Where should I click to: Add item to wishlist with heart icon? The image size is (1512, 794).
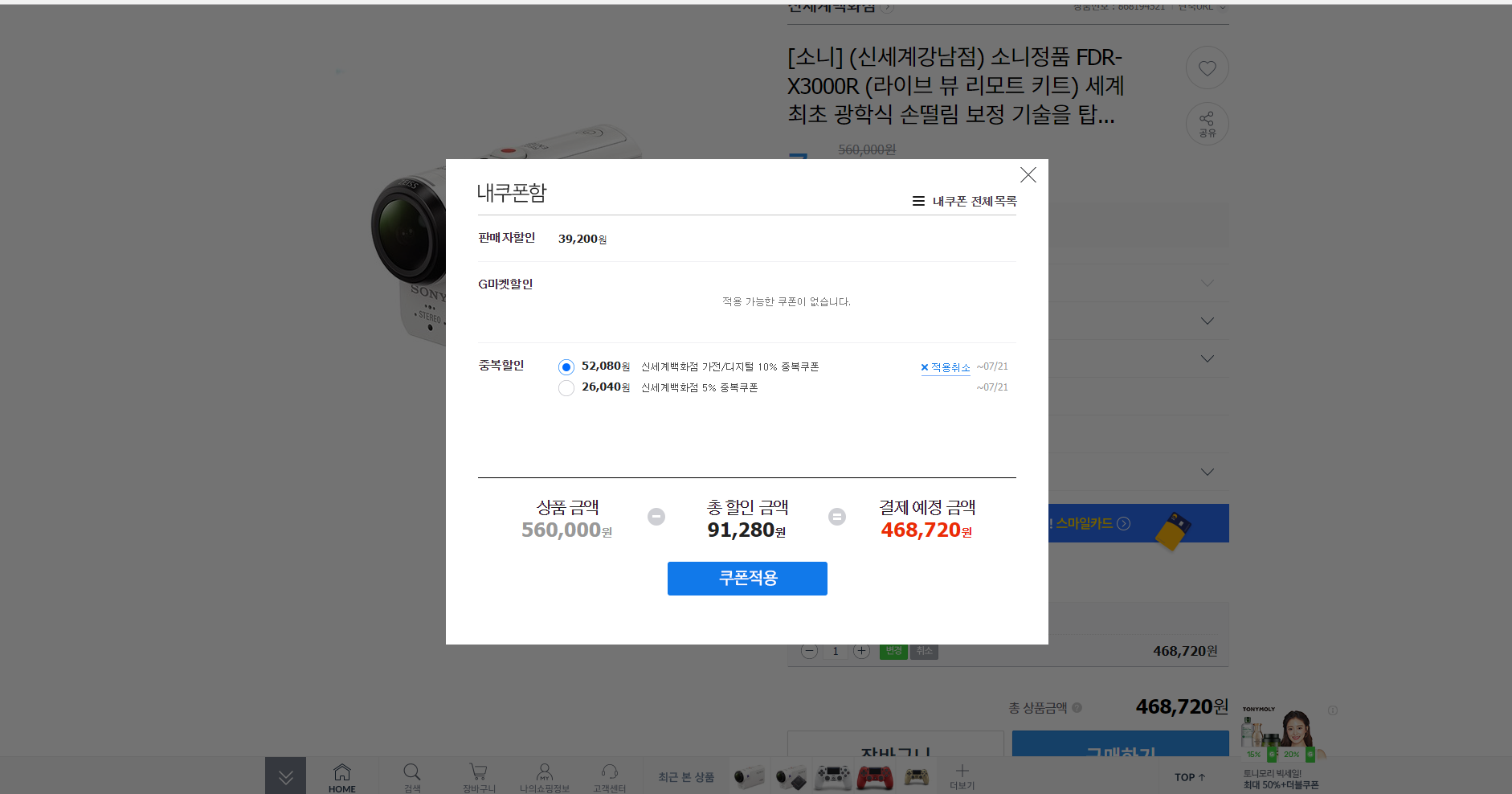pyautogui.click(x=1207, y=68)
